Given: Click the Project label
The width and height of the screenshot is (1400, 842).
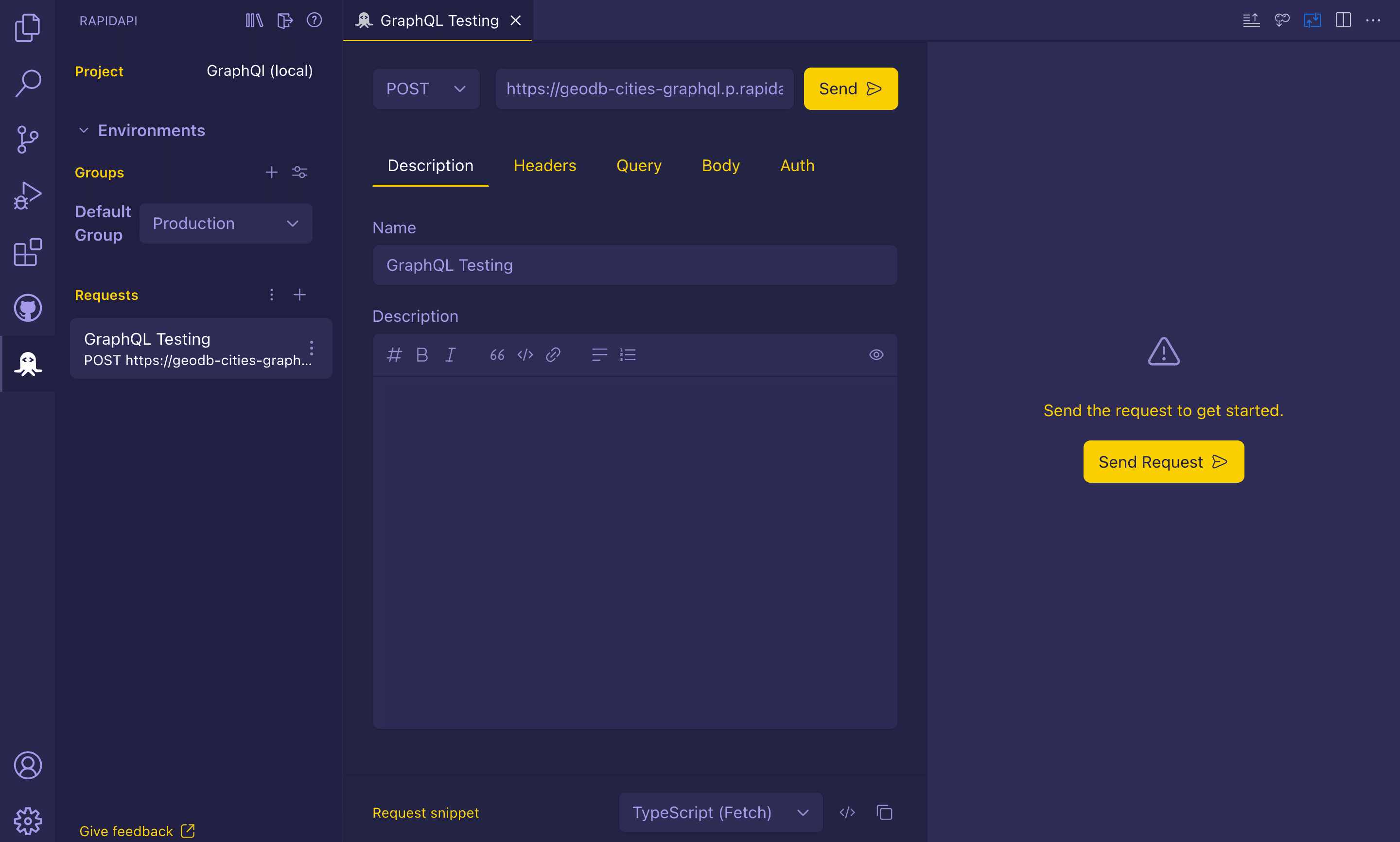Looking at the screenshot, I should 99,71.
